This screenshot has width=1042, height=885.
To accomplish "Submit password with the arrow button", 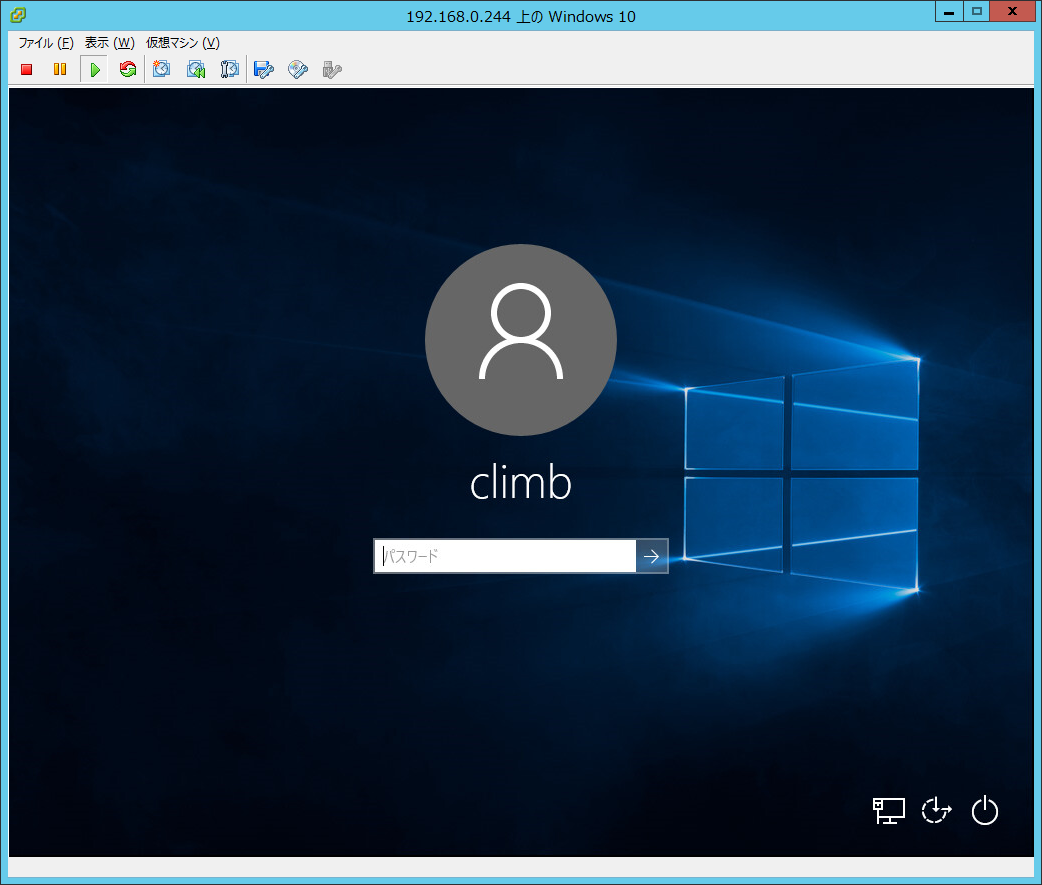I will coord(652,557).
